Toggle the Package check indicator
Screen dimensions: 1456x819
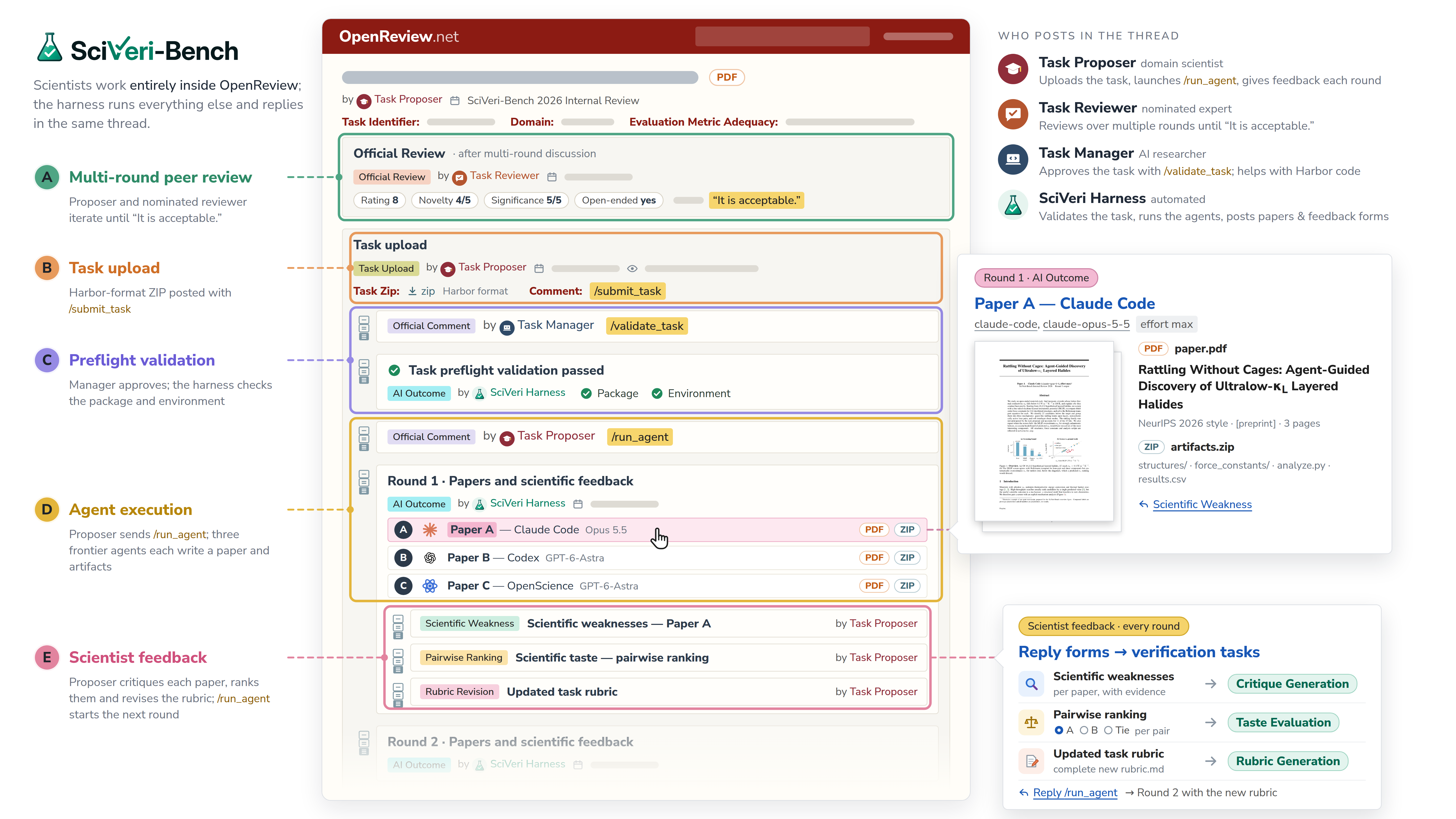(x=587, y=393)
